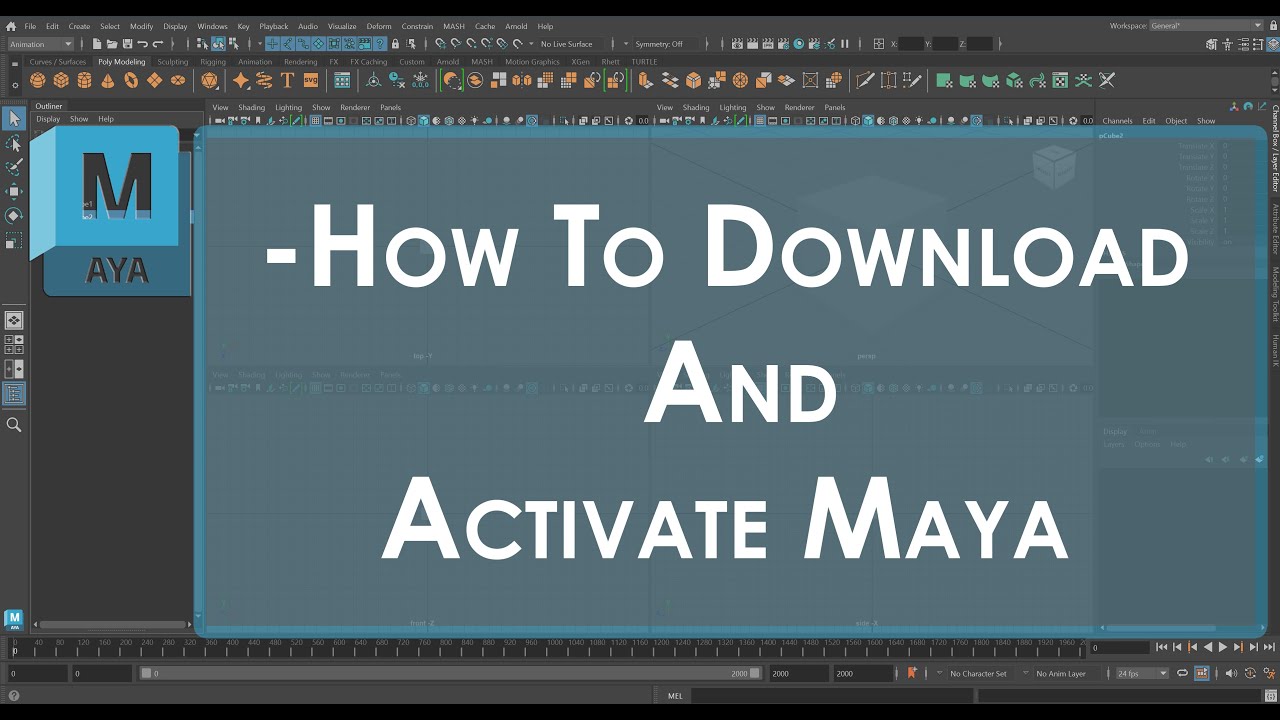Open the Deform menu
Screen dimensions: 1280x720
tap(379, 26)
